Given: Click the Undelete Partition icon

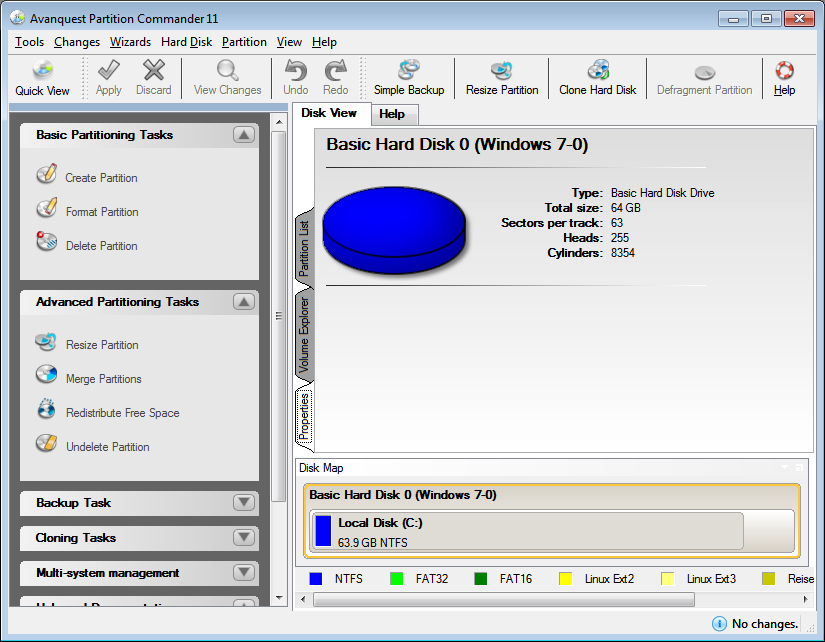Looking at the screenshot, I should pyautogui.click(x=46, y=443).
